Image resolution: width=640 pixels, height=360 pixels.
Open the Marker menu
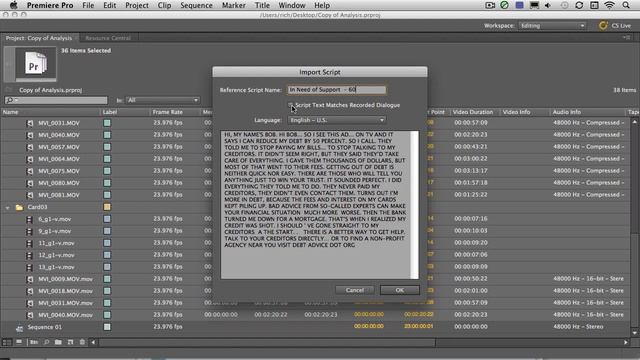(x=233, y=5)
